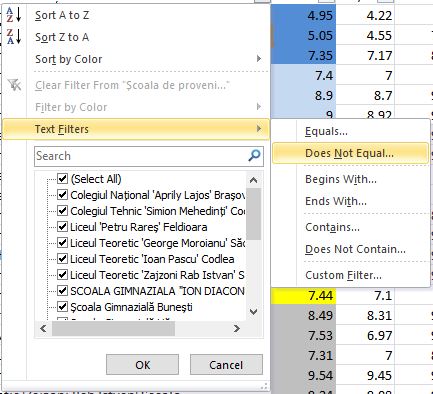The image size is (433, 394).
Task: Click the clear filter funnel icon
Action: pyautogui.click(x=14, y=85)
